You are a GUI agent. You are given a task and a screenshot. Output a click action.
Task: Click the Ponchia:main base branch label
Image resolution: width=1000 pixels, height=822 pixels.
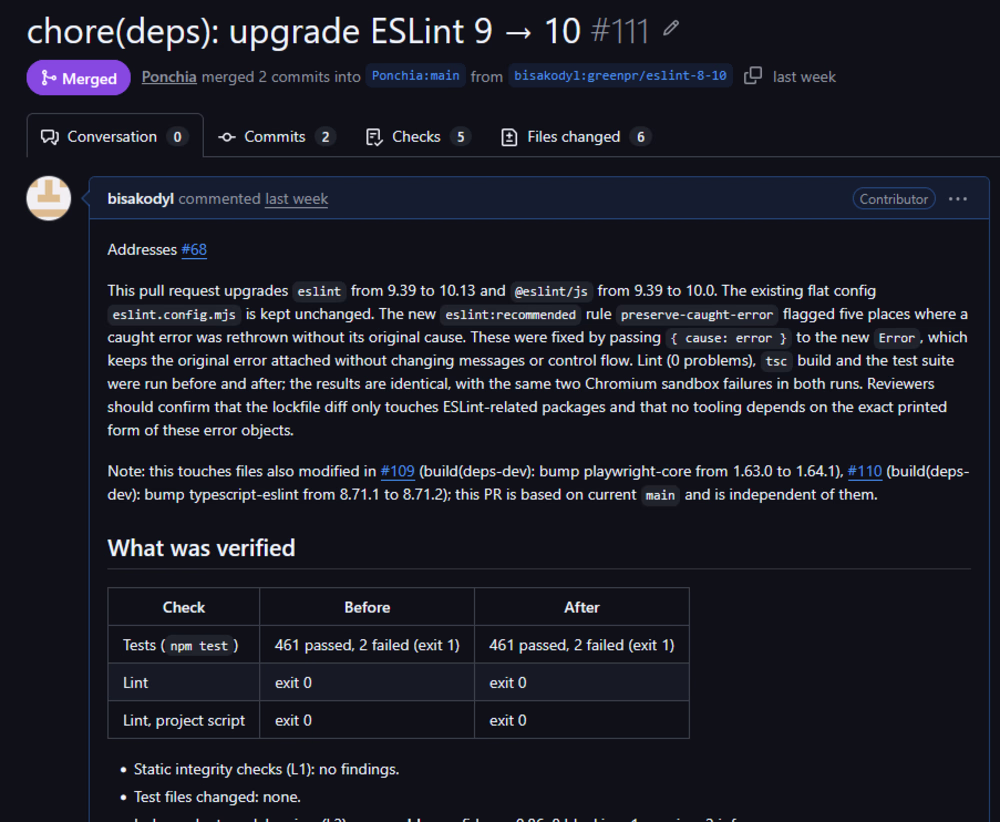(x=415, y=76)
